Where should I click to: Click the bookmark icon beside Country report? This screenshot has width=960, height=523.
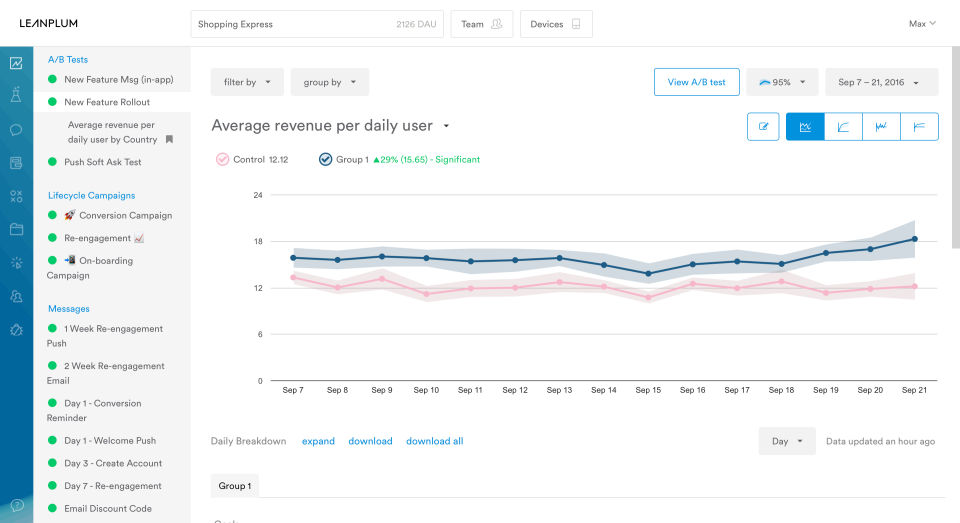169,140
